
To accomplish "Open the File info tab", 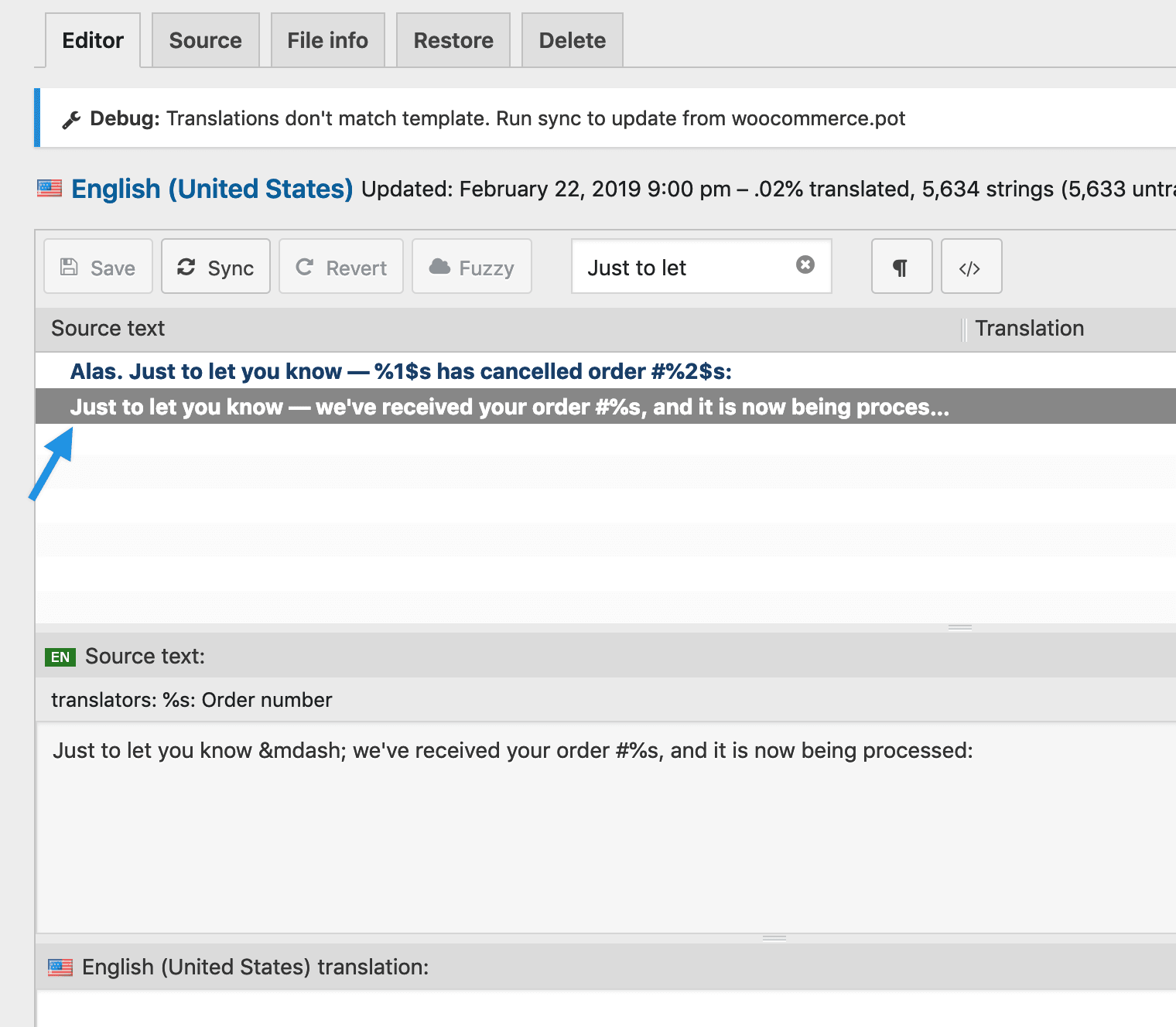I will point(327,40).
